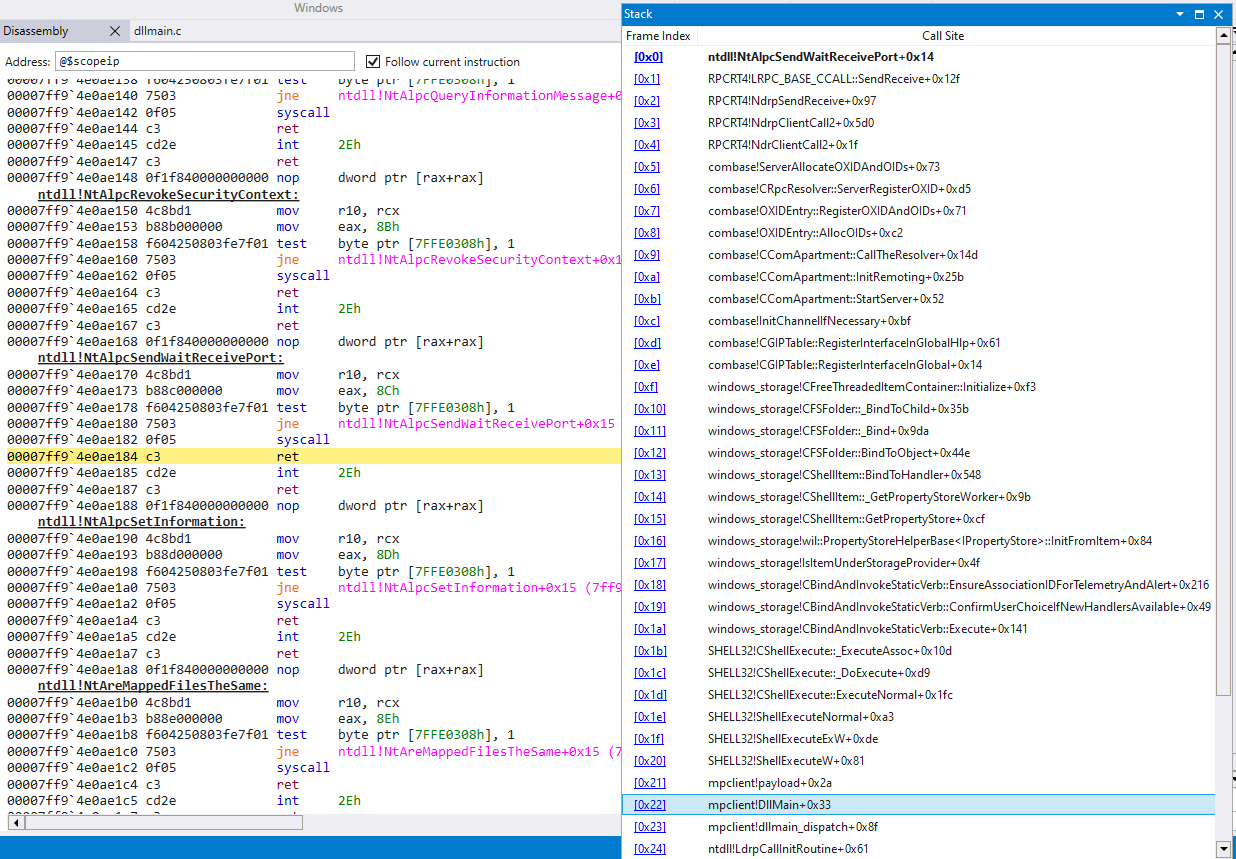
Task: Click the mov eax, 8Ch instruction line
Action: 203,391
